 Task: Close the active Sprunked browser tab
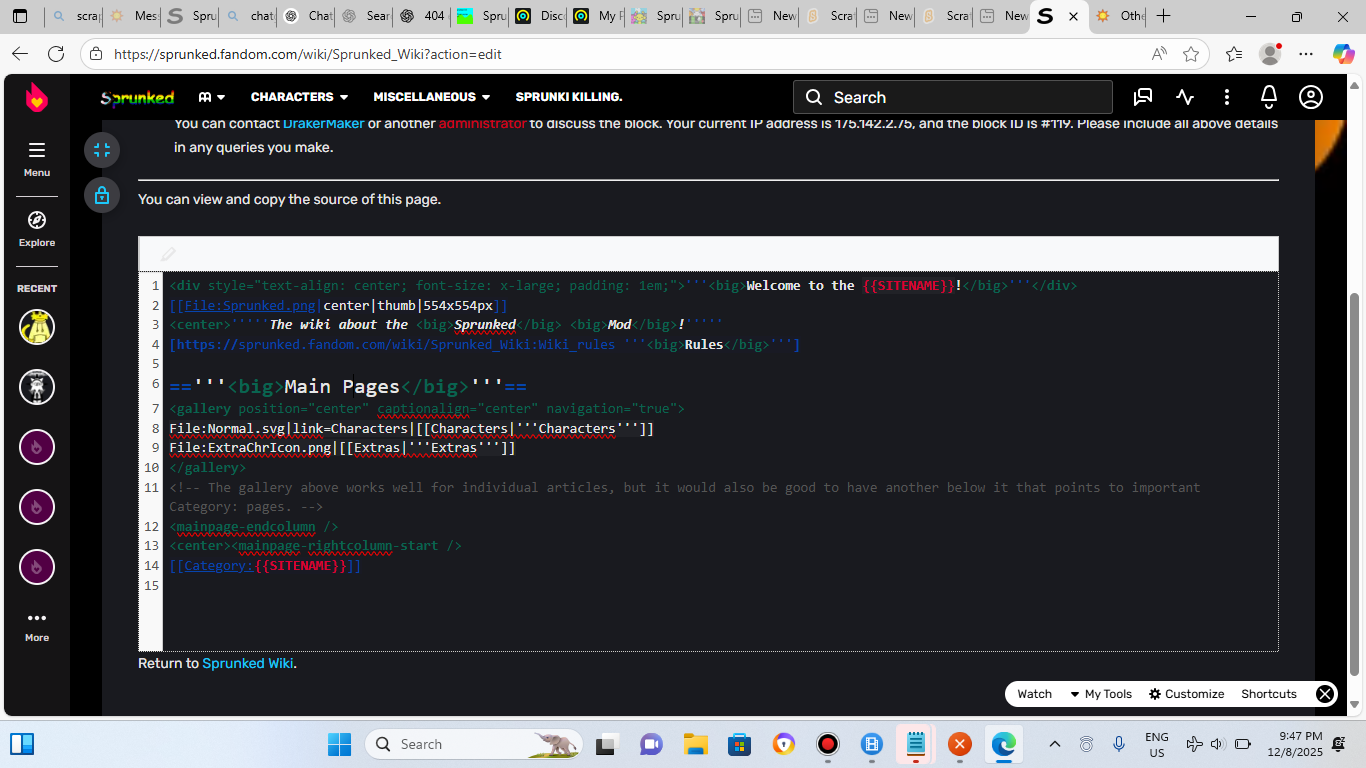click(x=1073, y=16)
